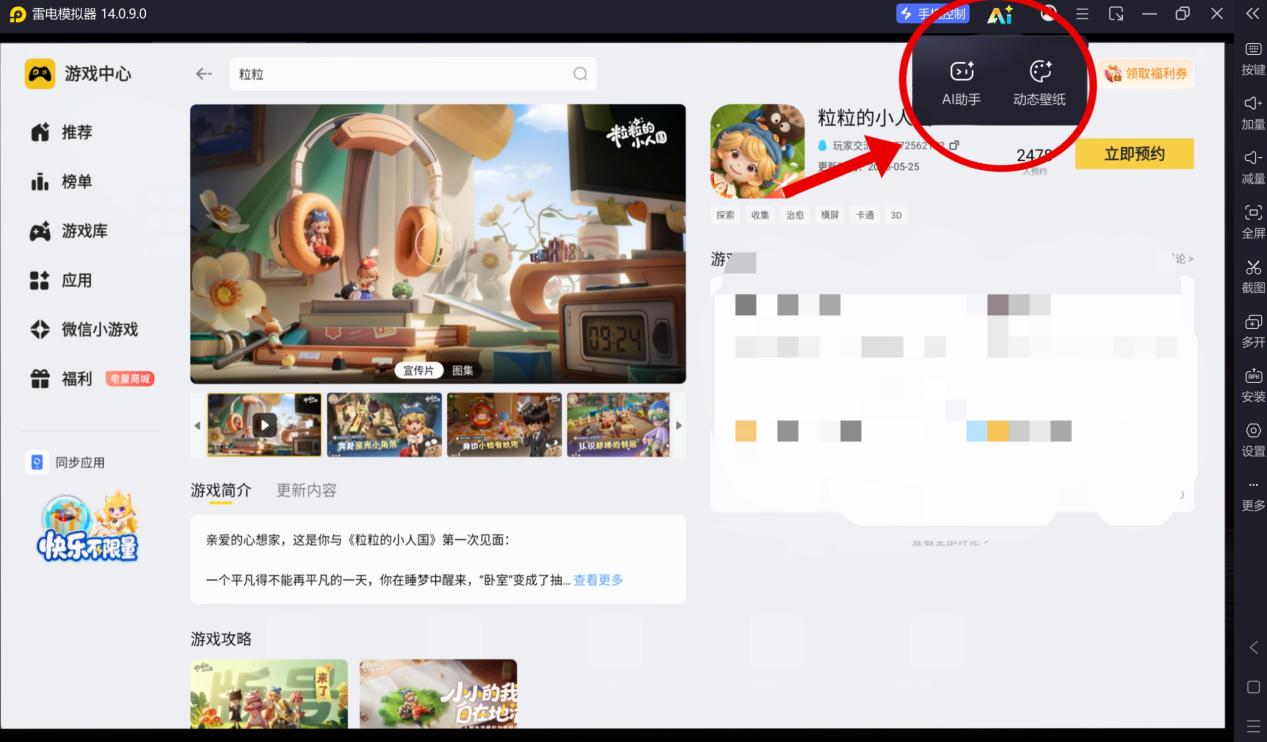The height and width of the screenshot is (742, 1267).
Task: Open the 设置 settings icon in sidebar
Action: [1253, 438]
